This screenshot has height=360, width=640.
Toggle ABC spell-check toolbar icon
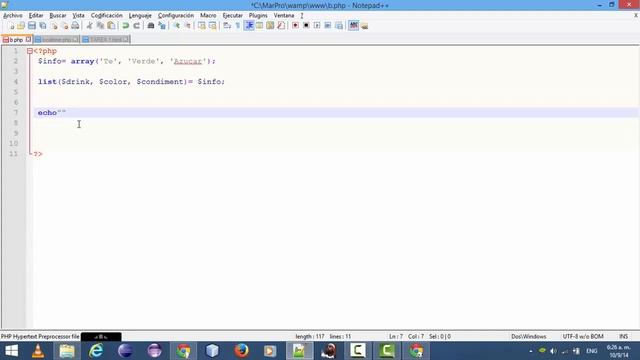click(x=353, y=26)
